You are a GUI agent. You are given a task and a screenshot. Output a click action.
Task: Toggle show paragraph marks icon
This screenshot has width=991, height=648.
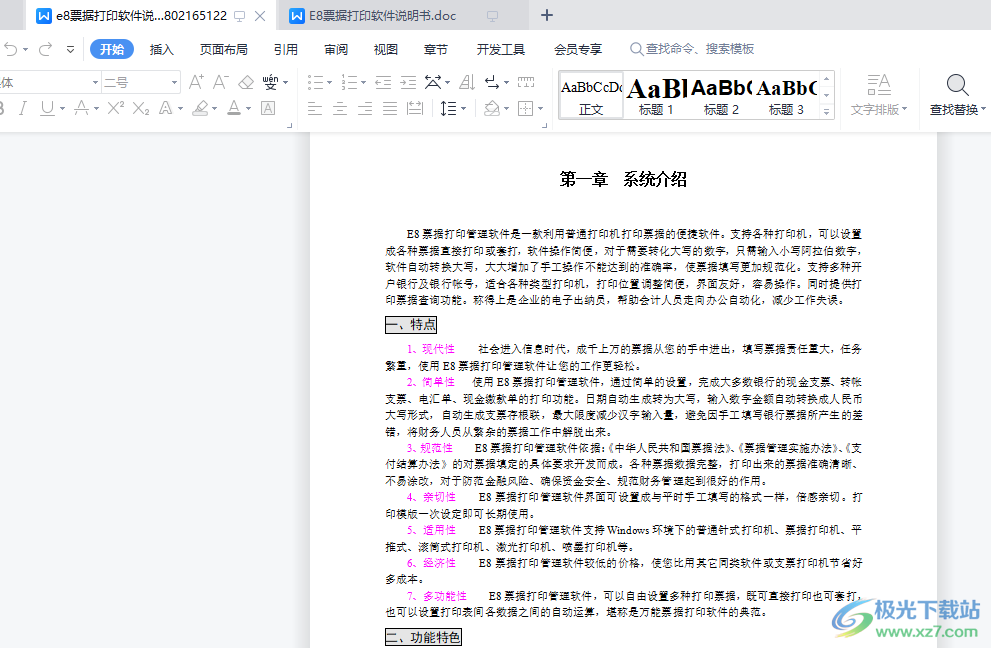492,82
